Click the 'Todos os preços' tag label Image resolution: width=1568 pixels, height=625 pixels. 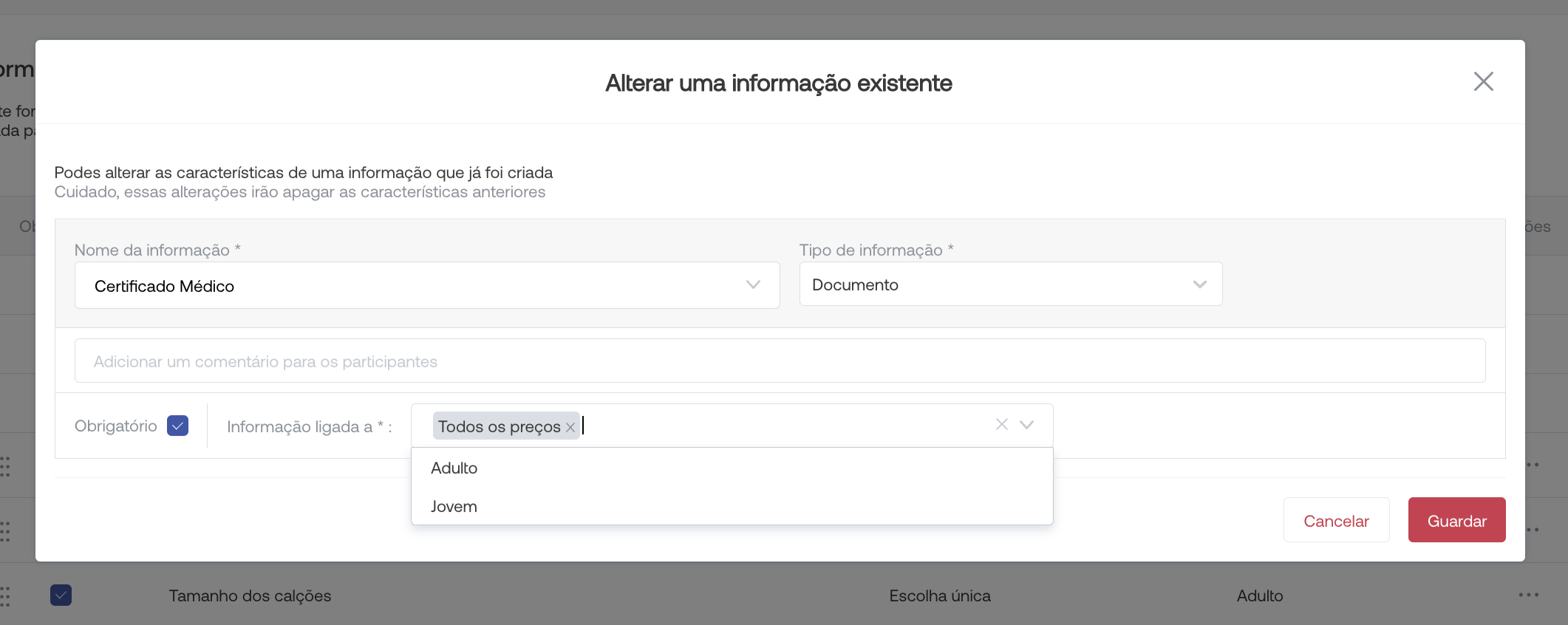[x=499, y=427]
